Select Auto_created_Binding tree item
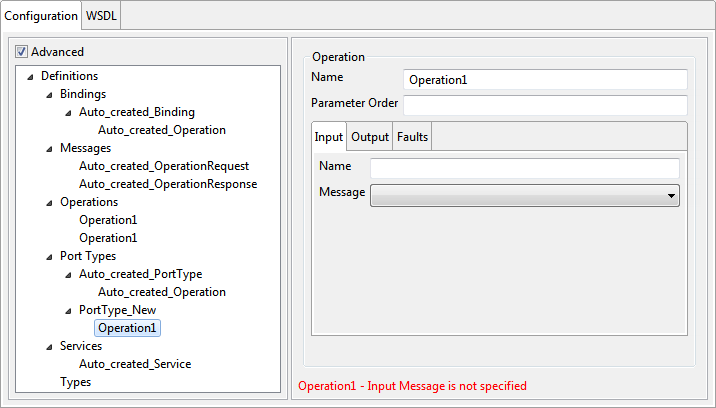Viewport: 716px width, 408px height. coord(137,112)
